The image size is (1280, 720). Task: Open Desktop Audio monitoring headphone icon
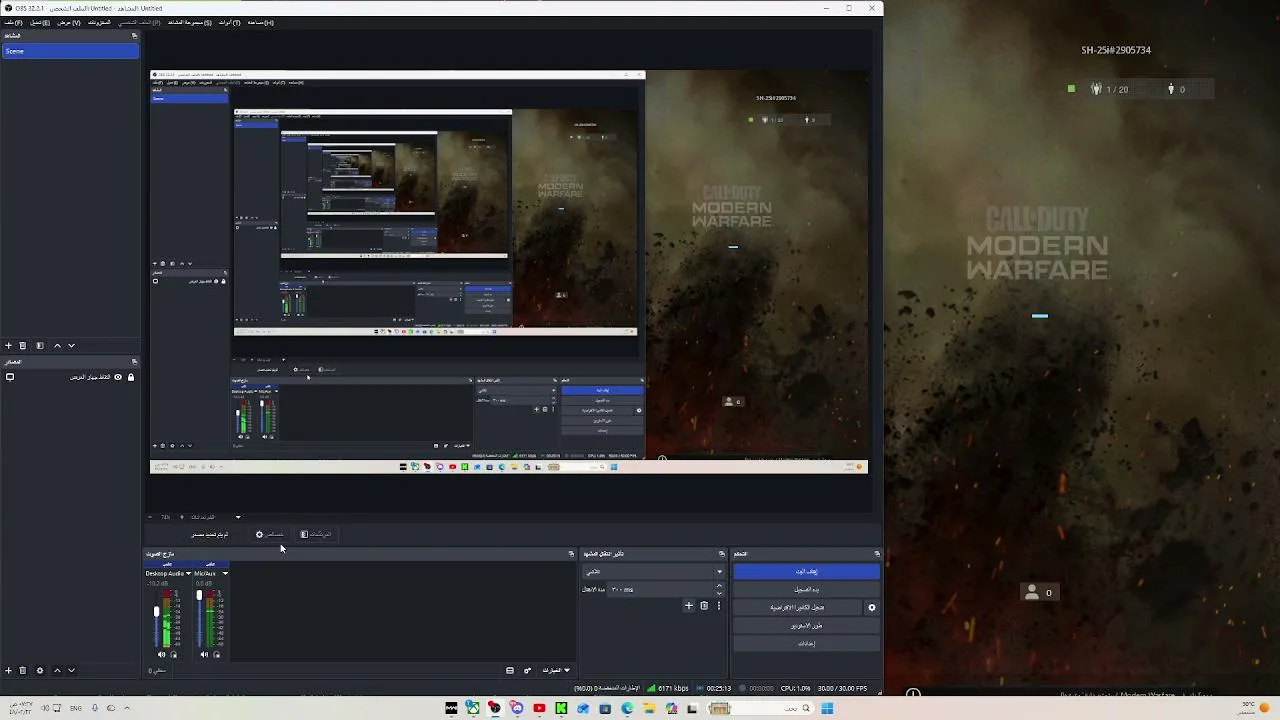[174, 655]
